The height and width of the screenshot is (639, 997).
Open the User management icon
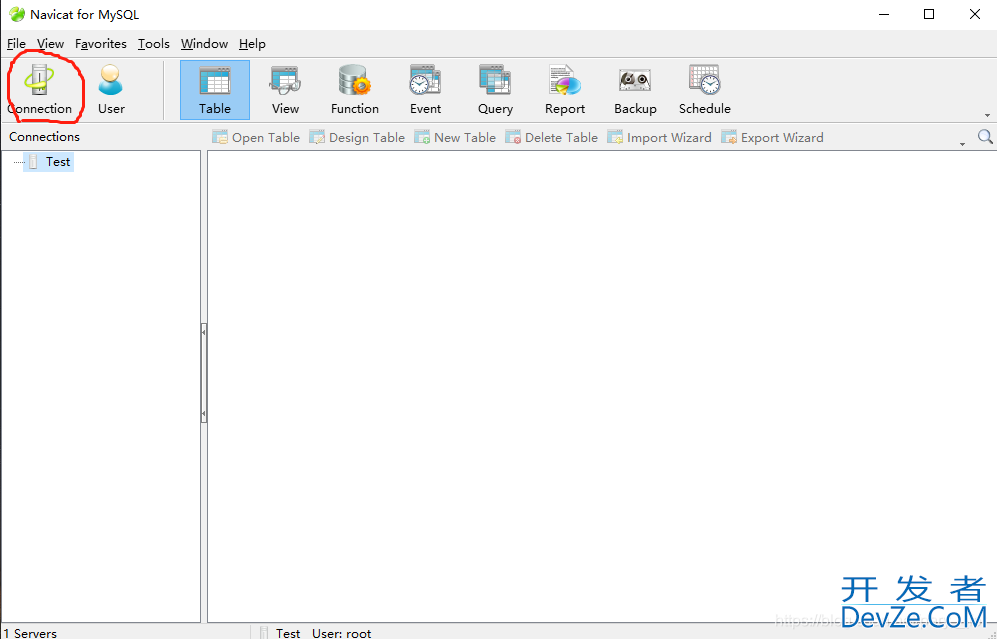[111, 89]
